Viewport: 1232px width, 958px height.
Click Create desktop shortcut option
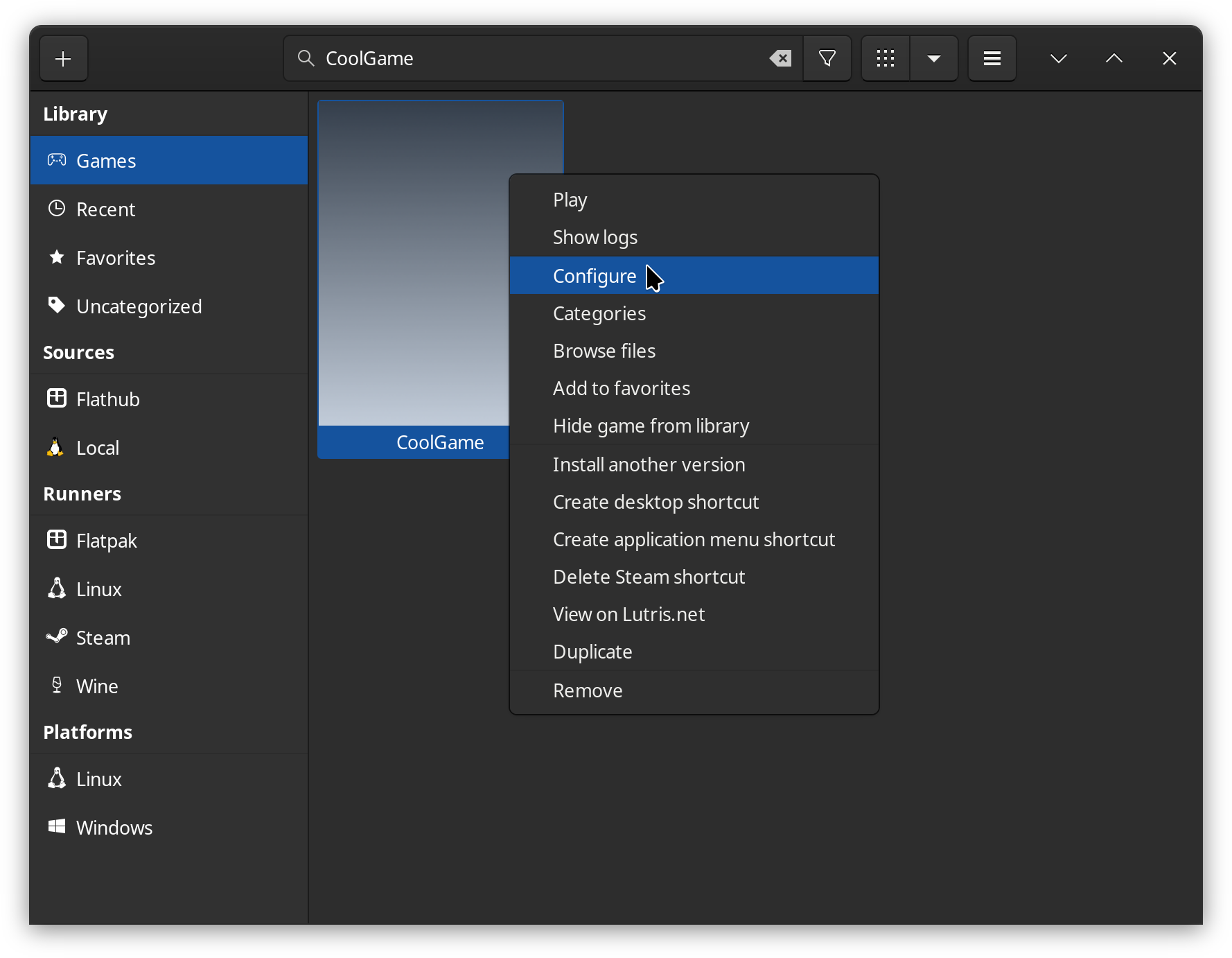pyautogui.click(x=655, y=502)
